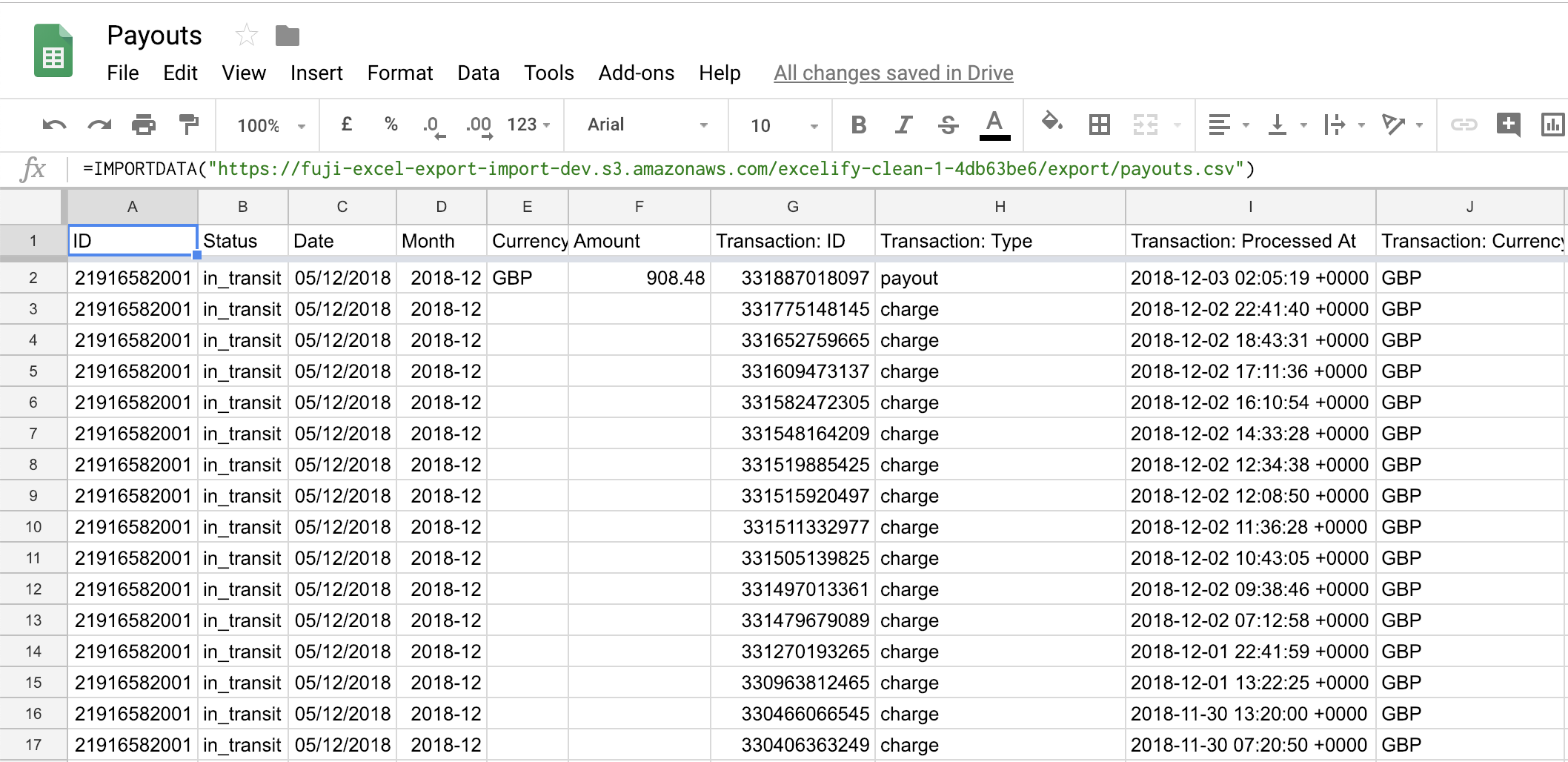Toggle Bold formatting
This screenshot has height=762, width=1568.
(x=859, y=125)
